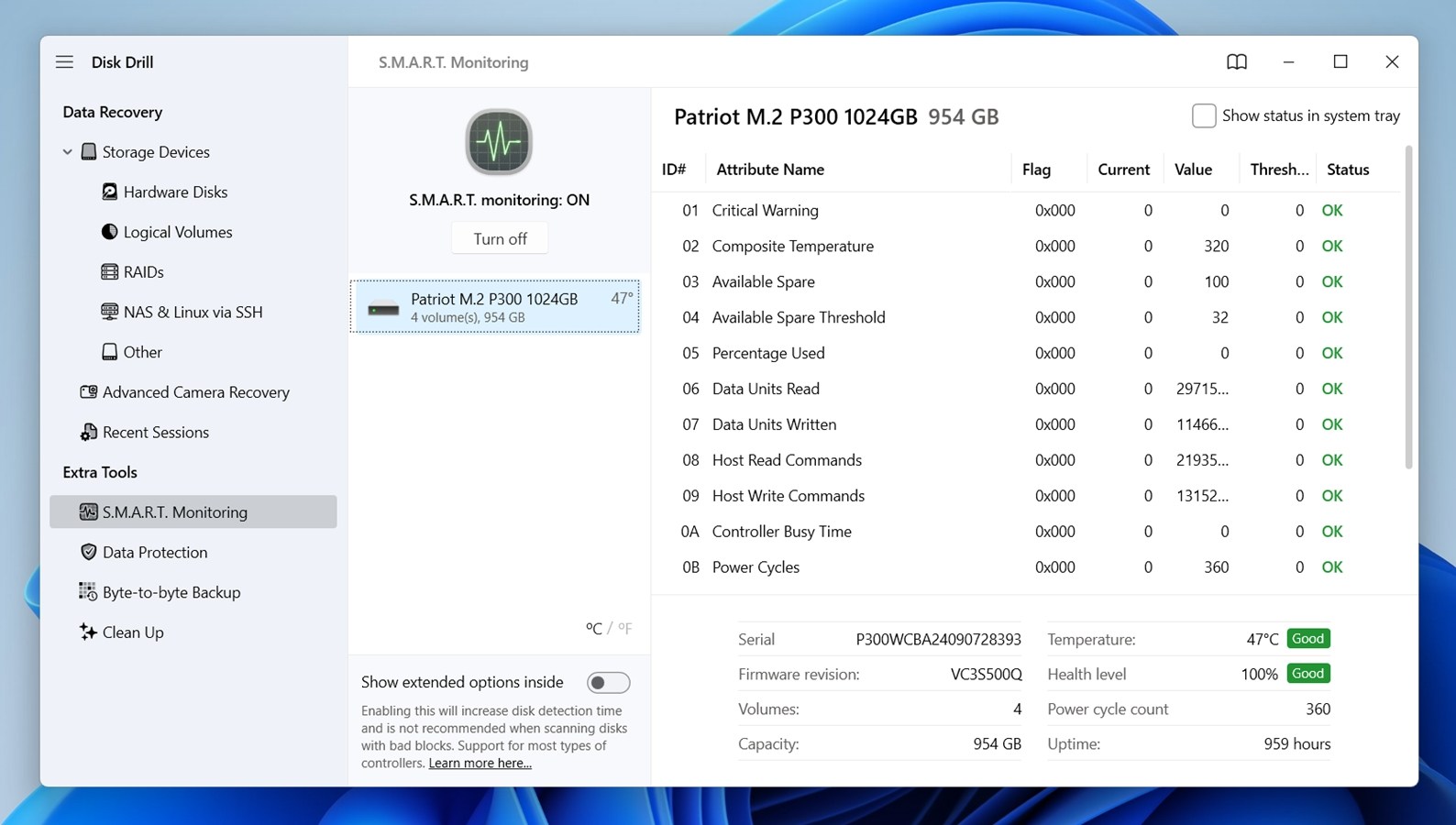Select the Logical Volumes icon
This screenshot has width=1456, height=825.
point(109,232)
